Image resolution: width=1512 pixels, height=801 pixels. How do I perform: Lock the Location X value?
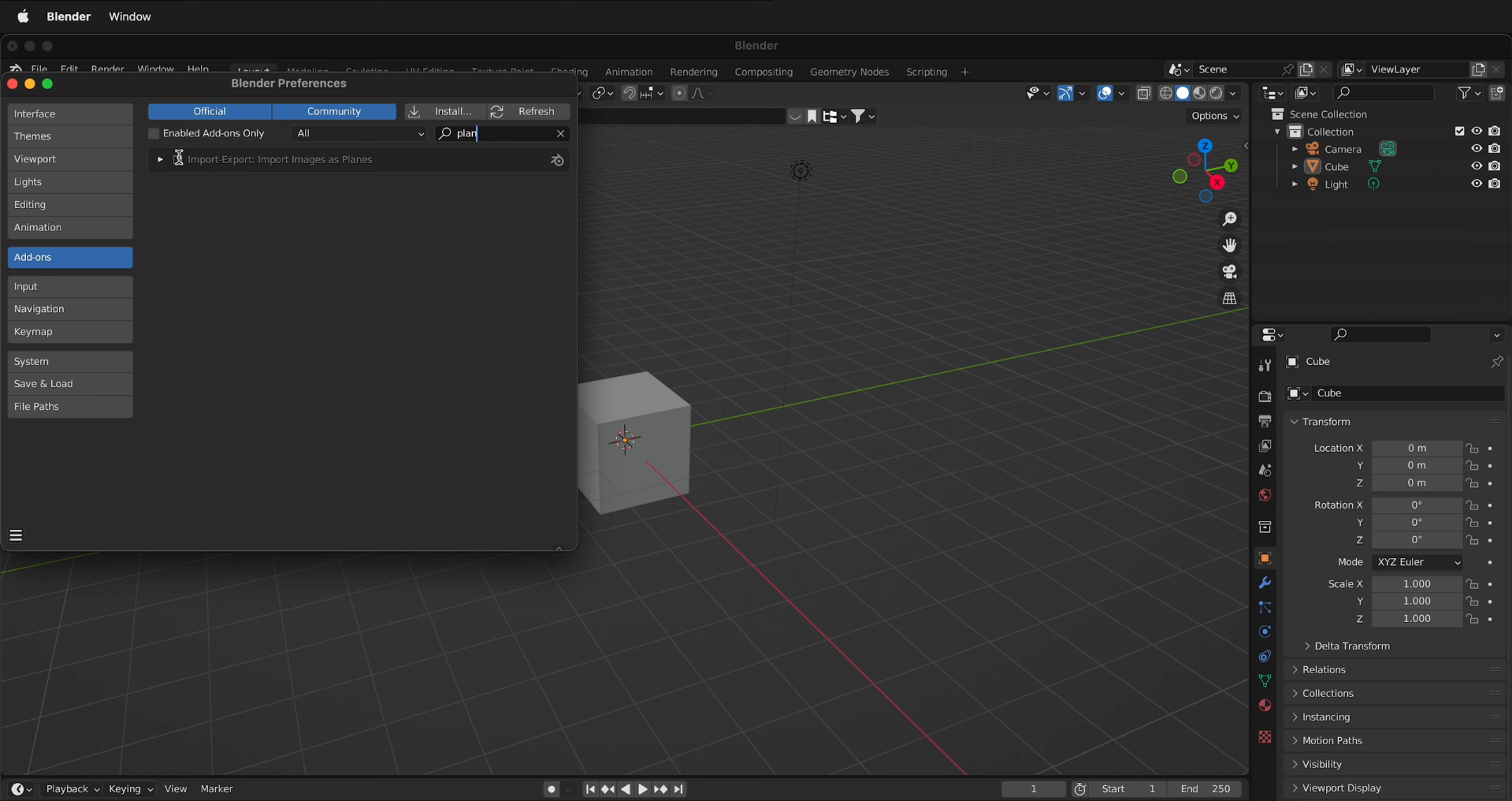point(1472,449)
